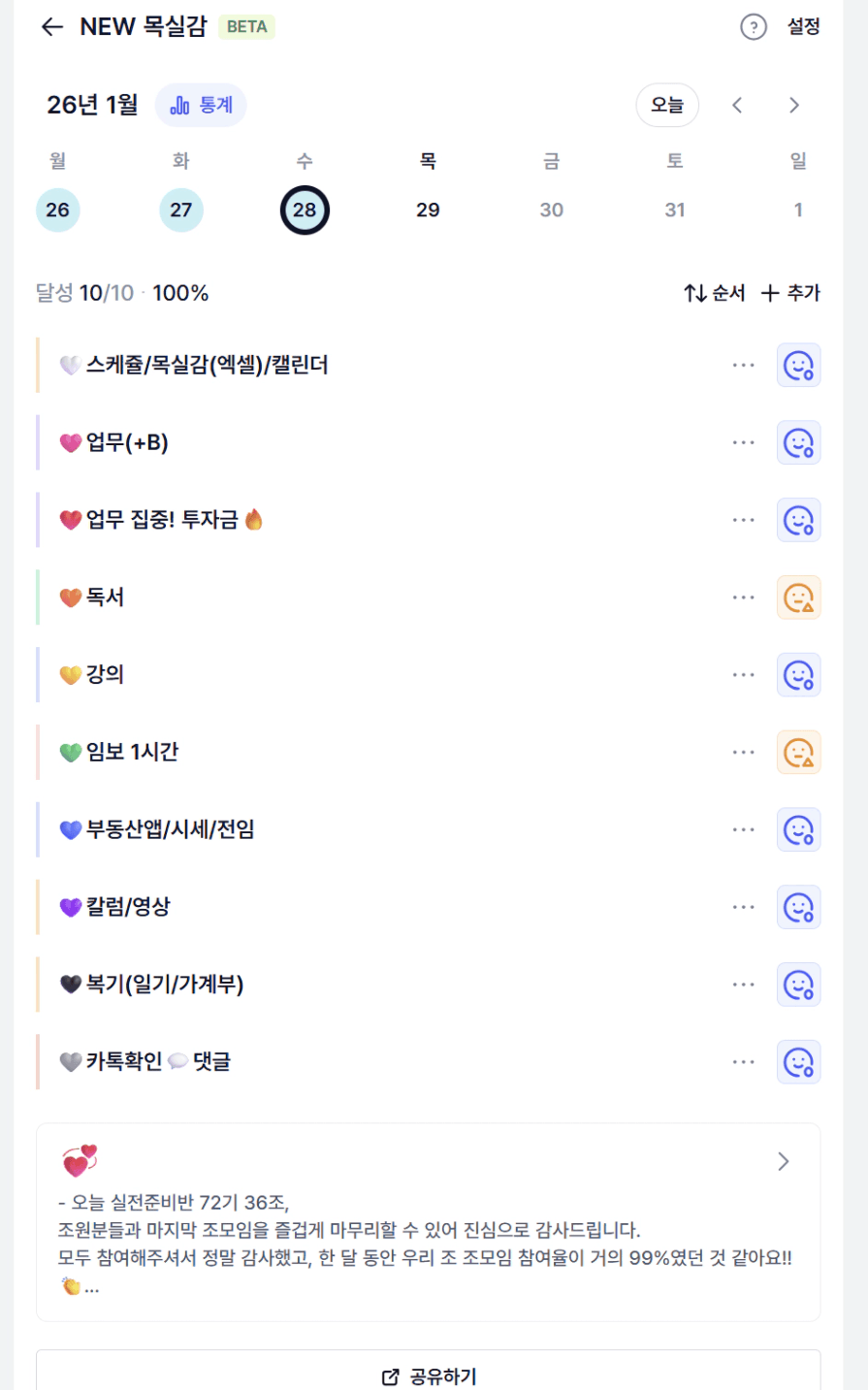868x1390 pixels.
Task: Toggle status face for 카톡확인 댓글
Action: click(x=798, y=1062)
